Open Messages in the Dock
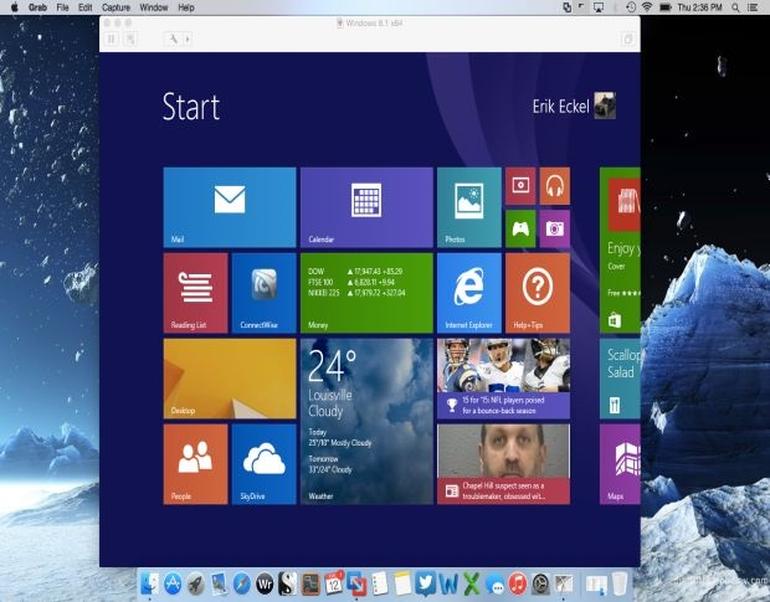This screenshot has width=770, height=602. click(495, 585)
